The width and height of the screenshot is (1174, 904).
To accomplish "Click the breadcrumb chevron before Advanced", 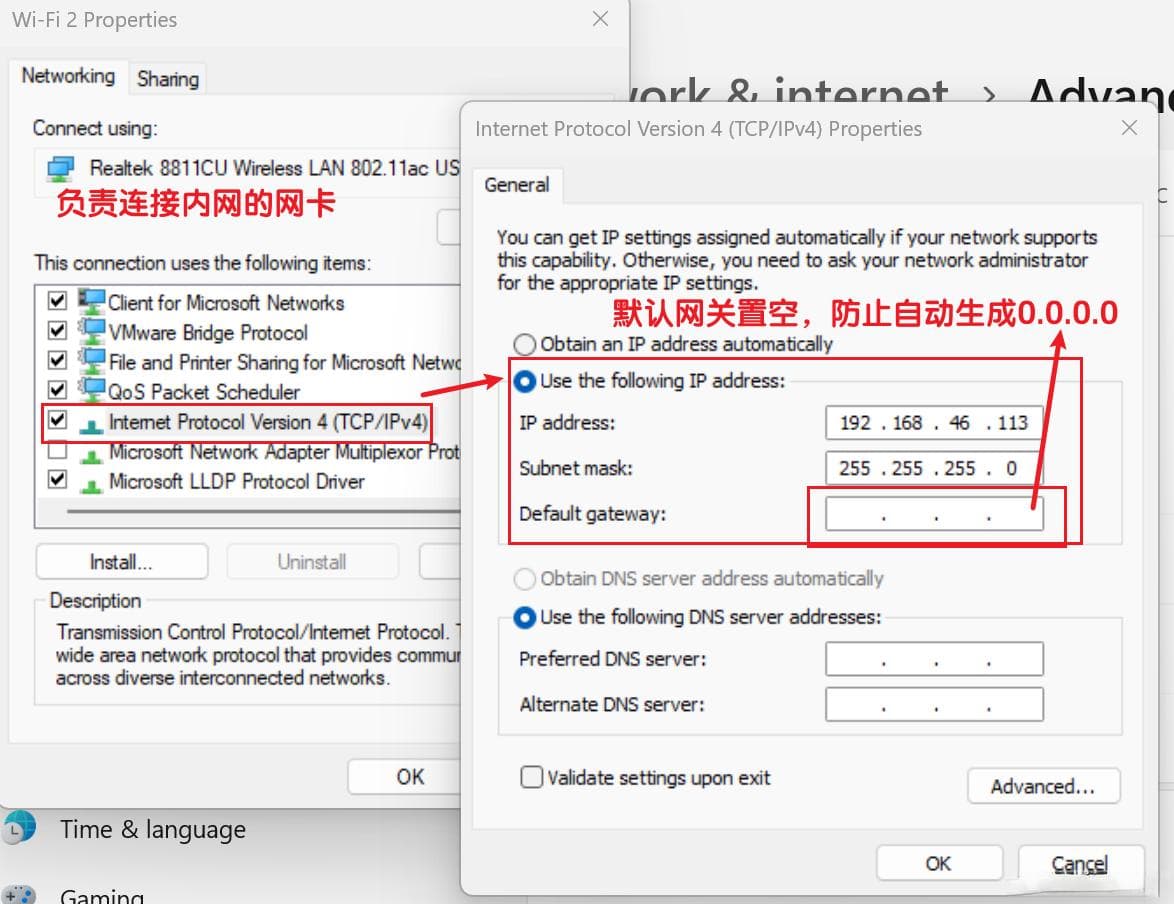I will (989, 95).
